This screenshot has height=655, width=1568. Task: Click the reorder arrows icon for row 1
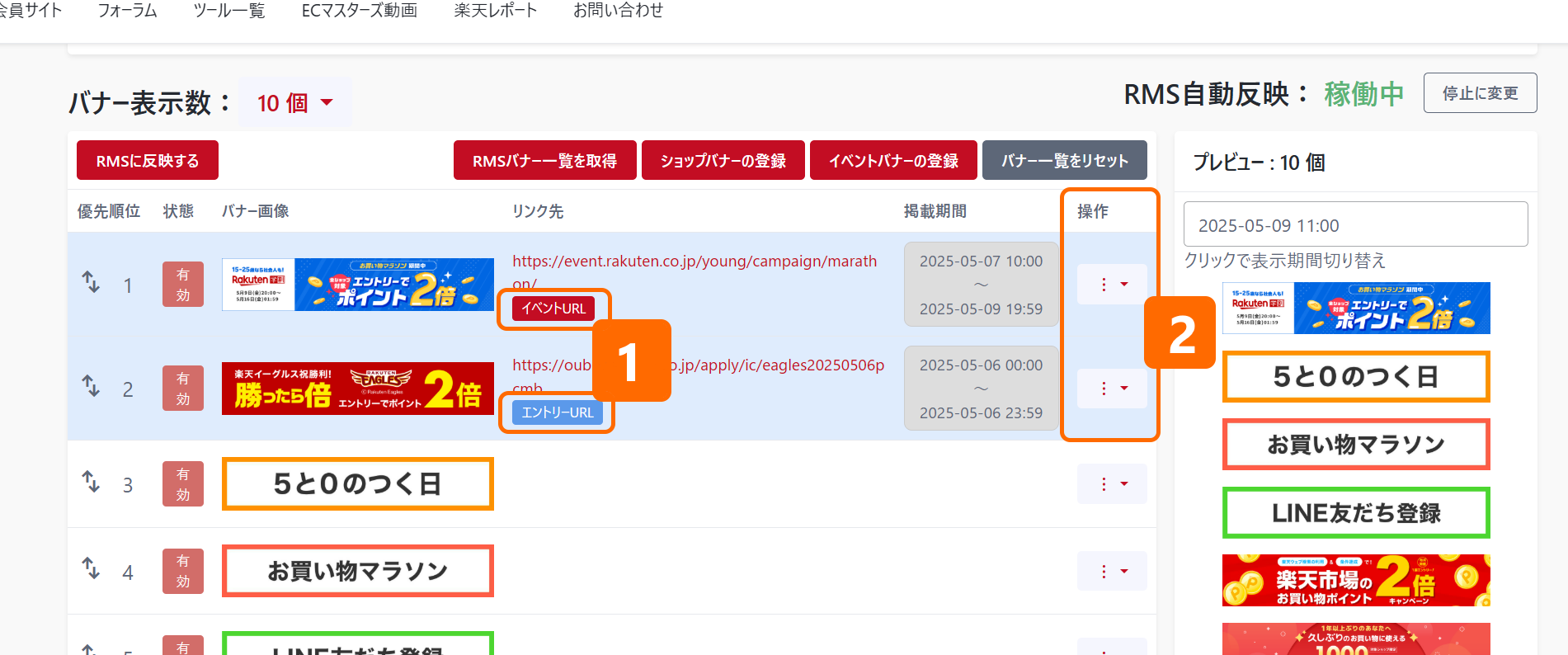click(x=91, y=282)
